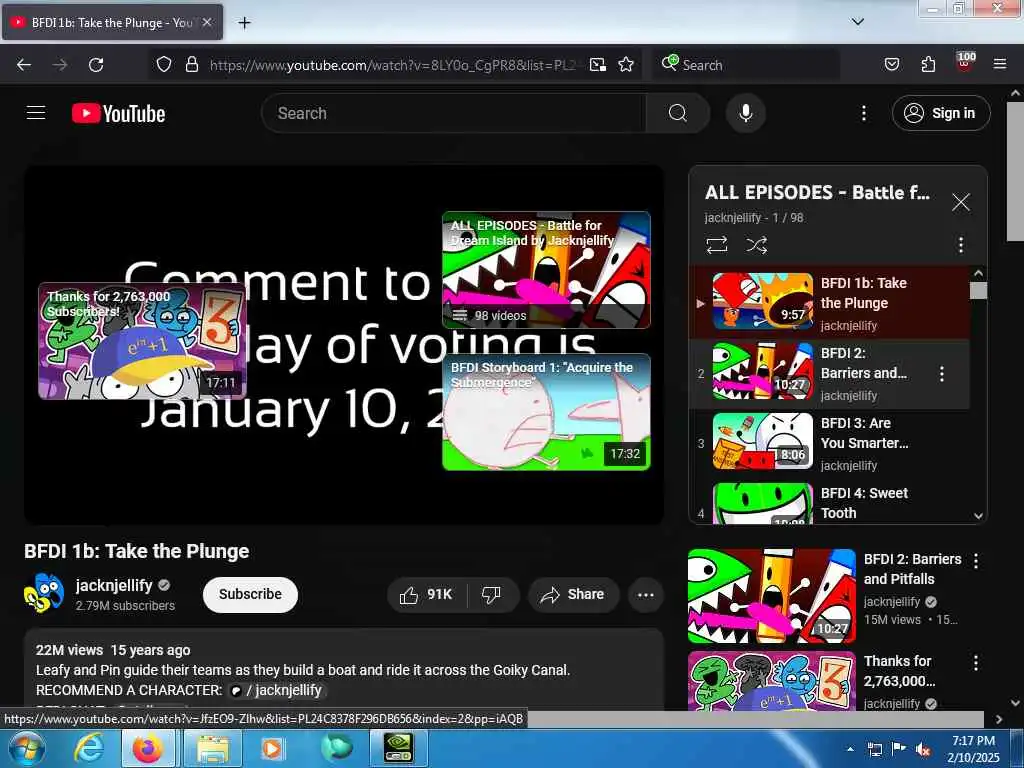Open the YouTube guide hamburger menu

tap(36, 113)
